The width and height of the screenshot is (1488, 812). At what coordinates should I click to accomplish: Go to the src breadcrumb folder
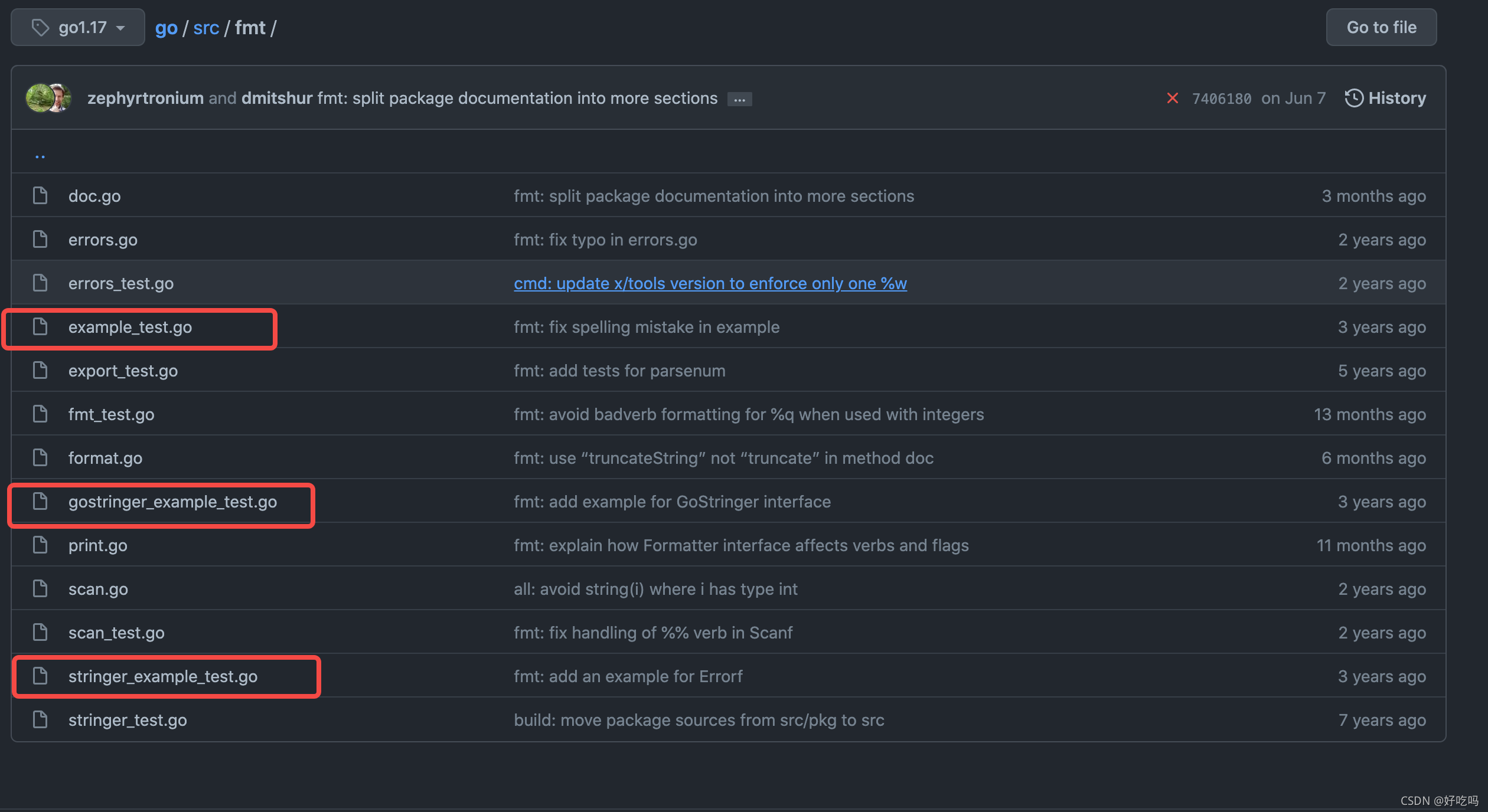206,28
